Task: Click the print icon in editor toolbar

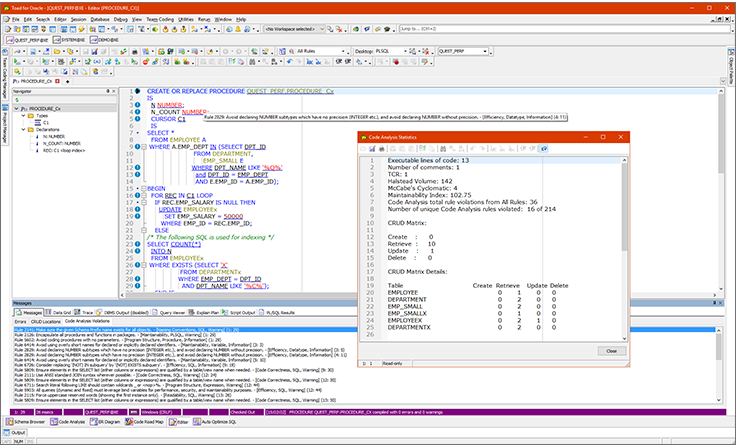Action: 135,51
